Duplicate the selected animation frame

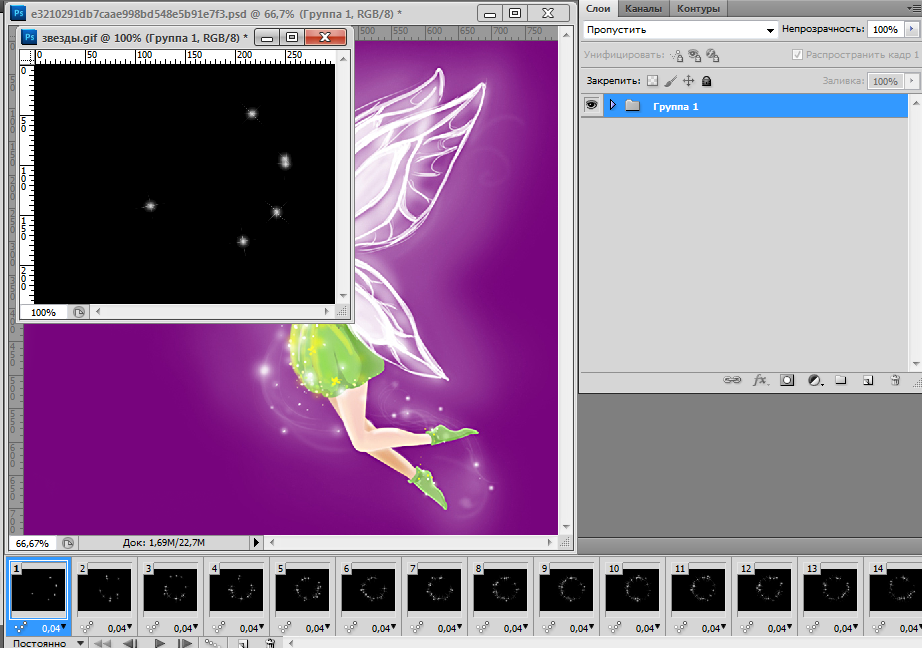click(x=243, y=643)
